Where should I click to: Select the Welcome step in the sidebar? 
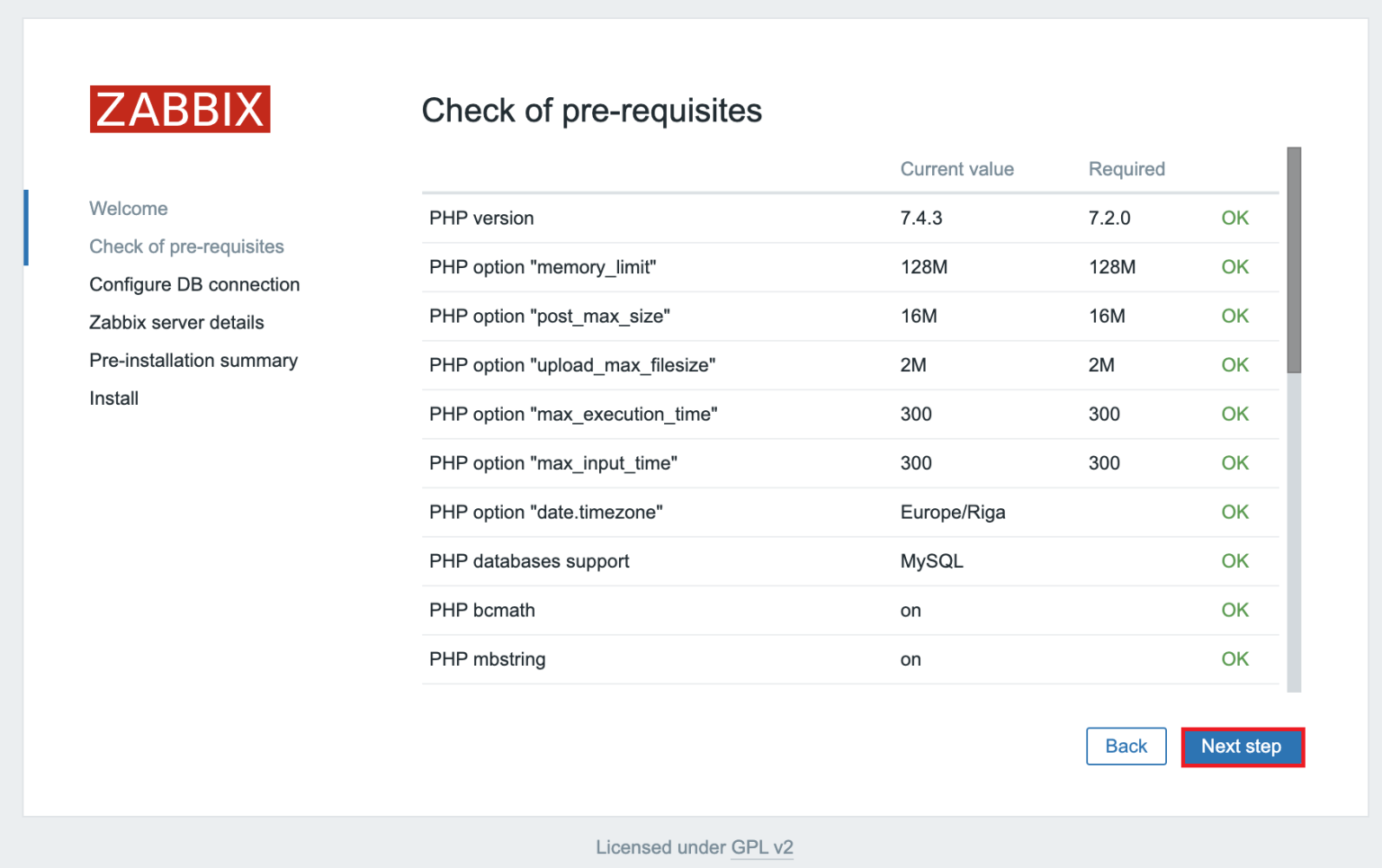coord(128,208)
